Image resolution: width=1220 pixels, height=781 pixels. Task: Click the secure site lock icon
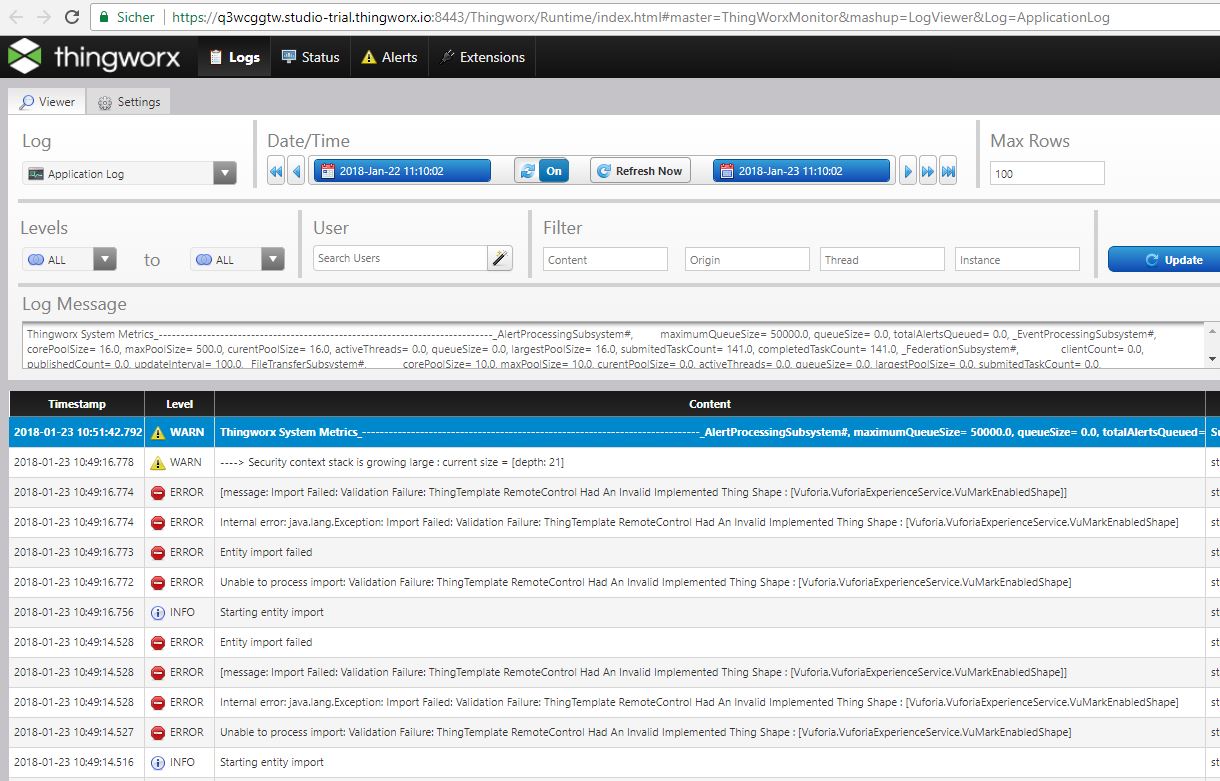[104, 17]
